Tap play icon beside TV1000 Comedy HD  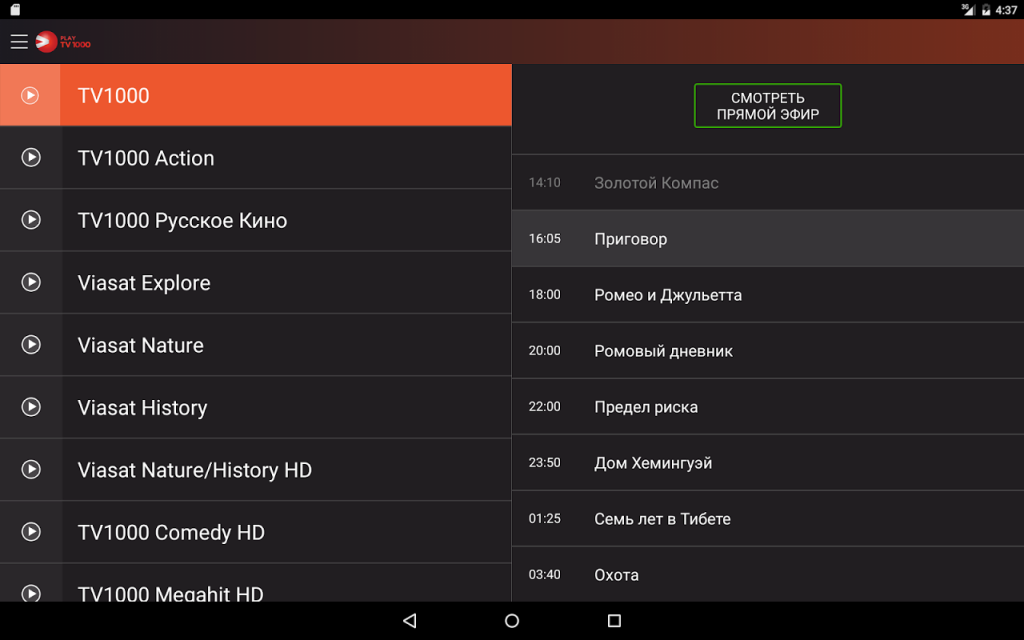tap(31, 532)
